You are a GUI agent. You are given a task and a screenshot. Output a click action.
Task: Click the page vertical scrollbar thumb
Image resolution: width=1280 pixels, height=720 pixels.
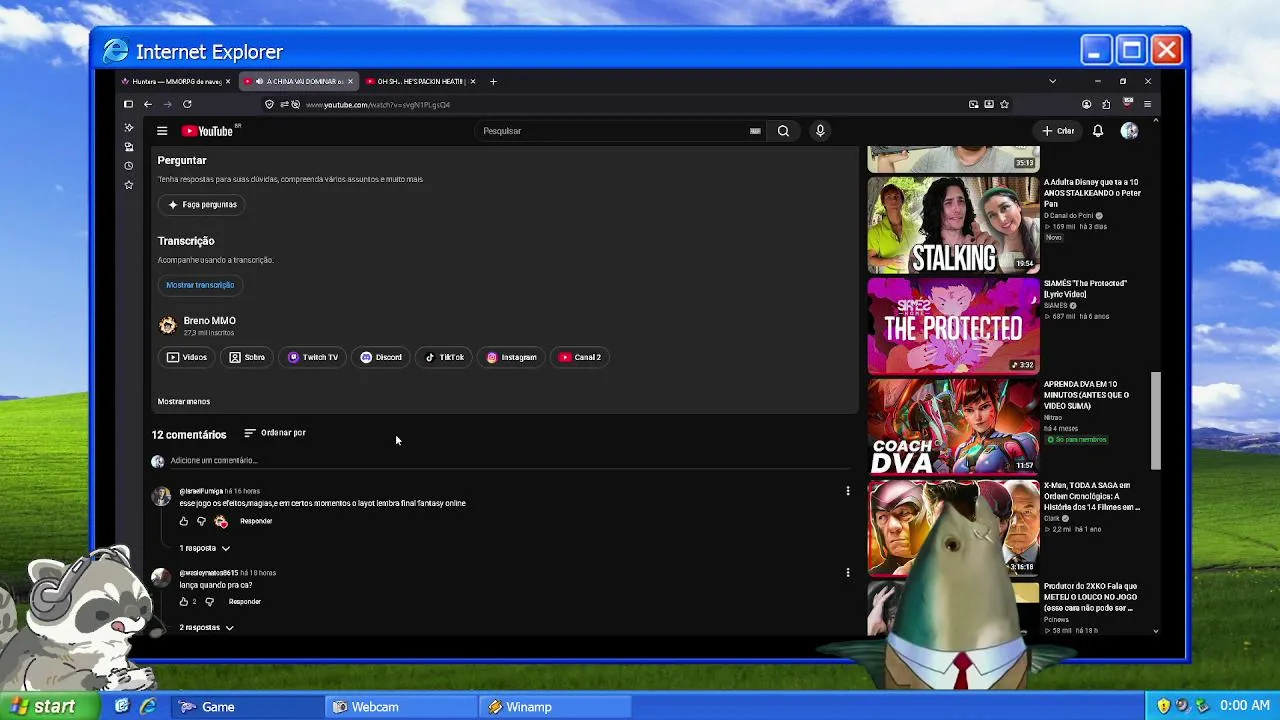[x=1156, y=421]
